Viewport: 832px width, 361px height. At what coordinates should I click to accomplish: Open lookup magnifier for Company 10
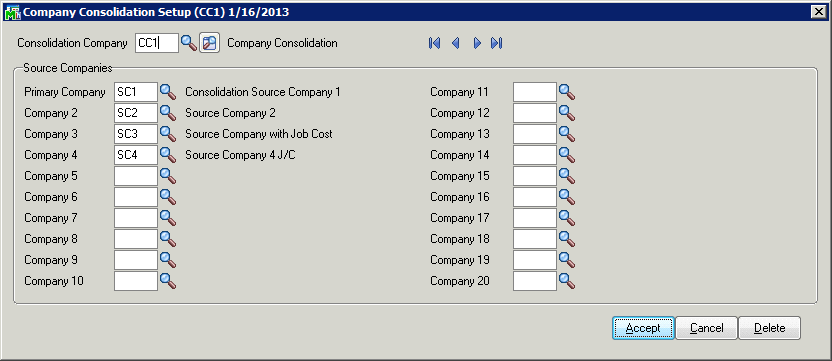(168, 281)
